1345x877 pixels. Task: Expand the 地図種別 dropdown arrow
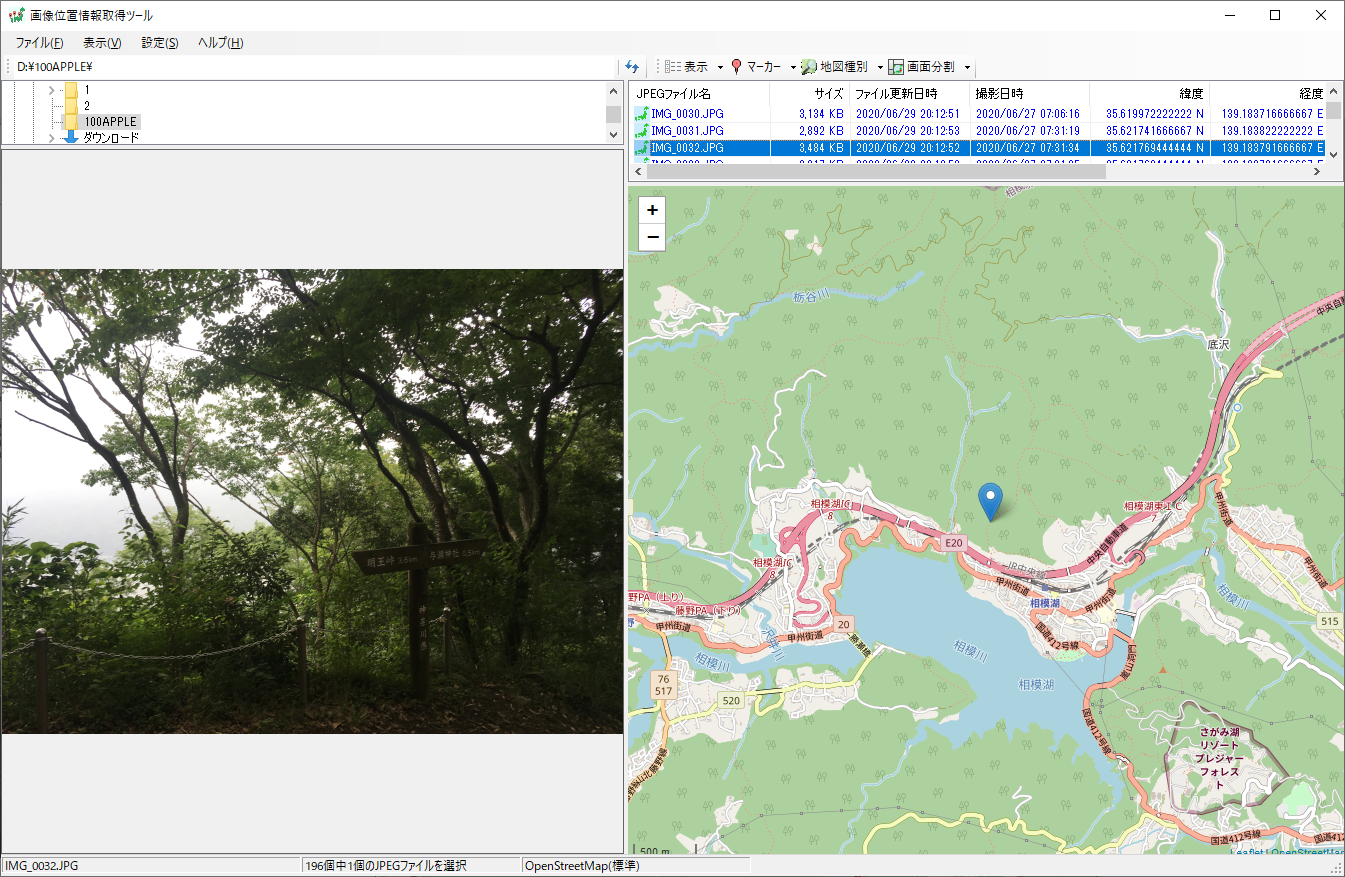[880, 67]
